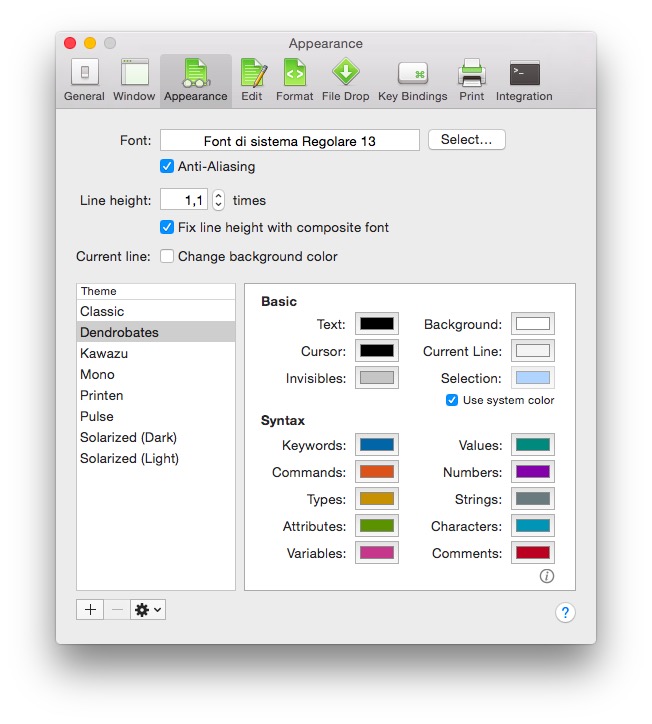The height and width of the screenshot is (724, 652).
Task: Click the Line height value field
Action: [x=184, y=200]
